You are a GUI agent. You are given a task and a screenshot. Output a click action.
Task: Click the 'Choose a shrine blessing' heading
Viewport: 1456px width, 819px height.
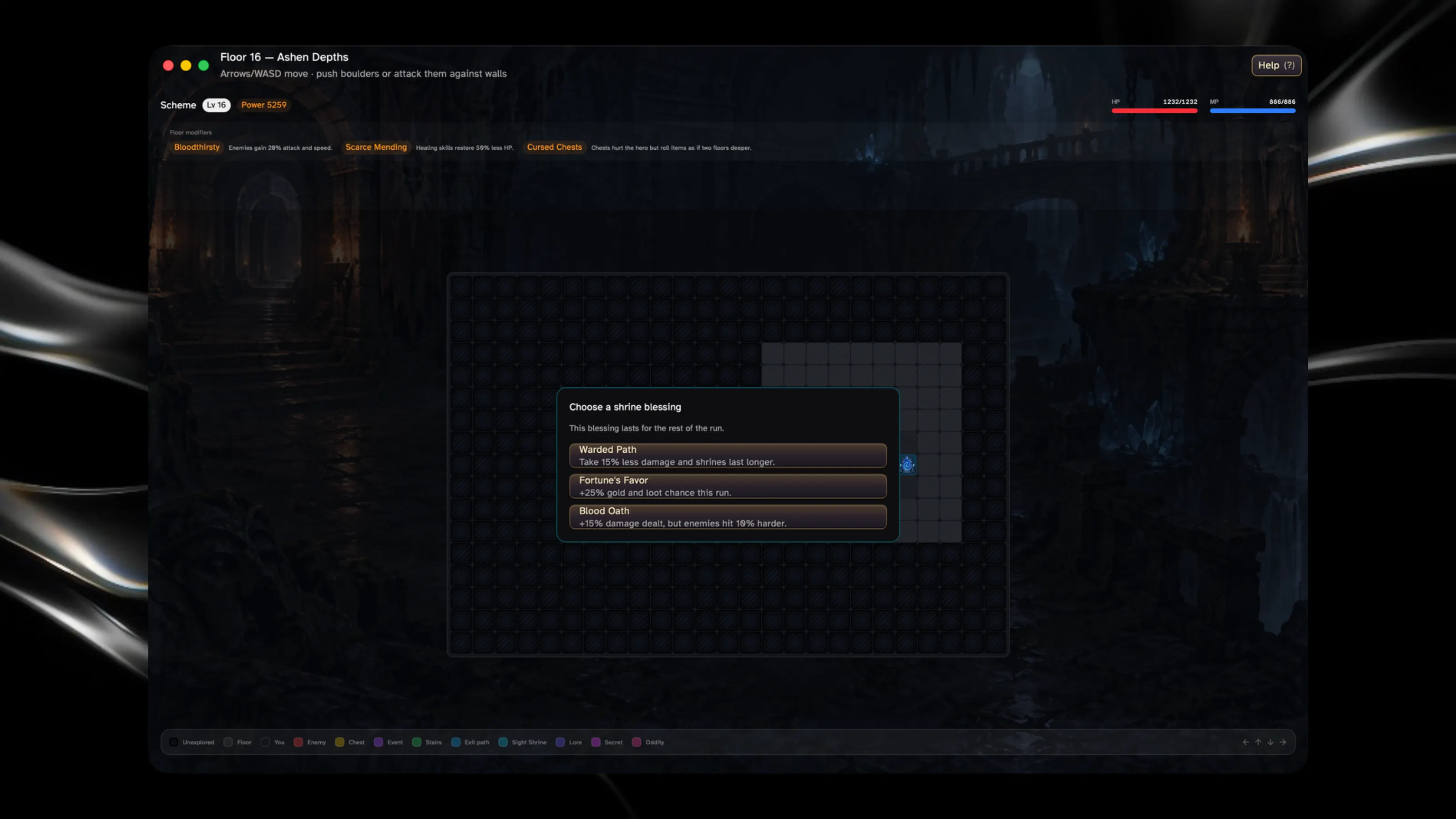click(625, 407)
